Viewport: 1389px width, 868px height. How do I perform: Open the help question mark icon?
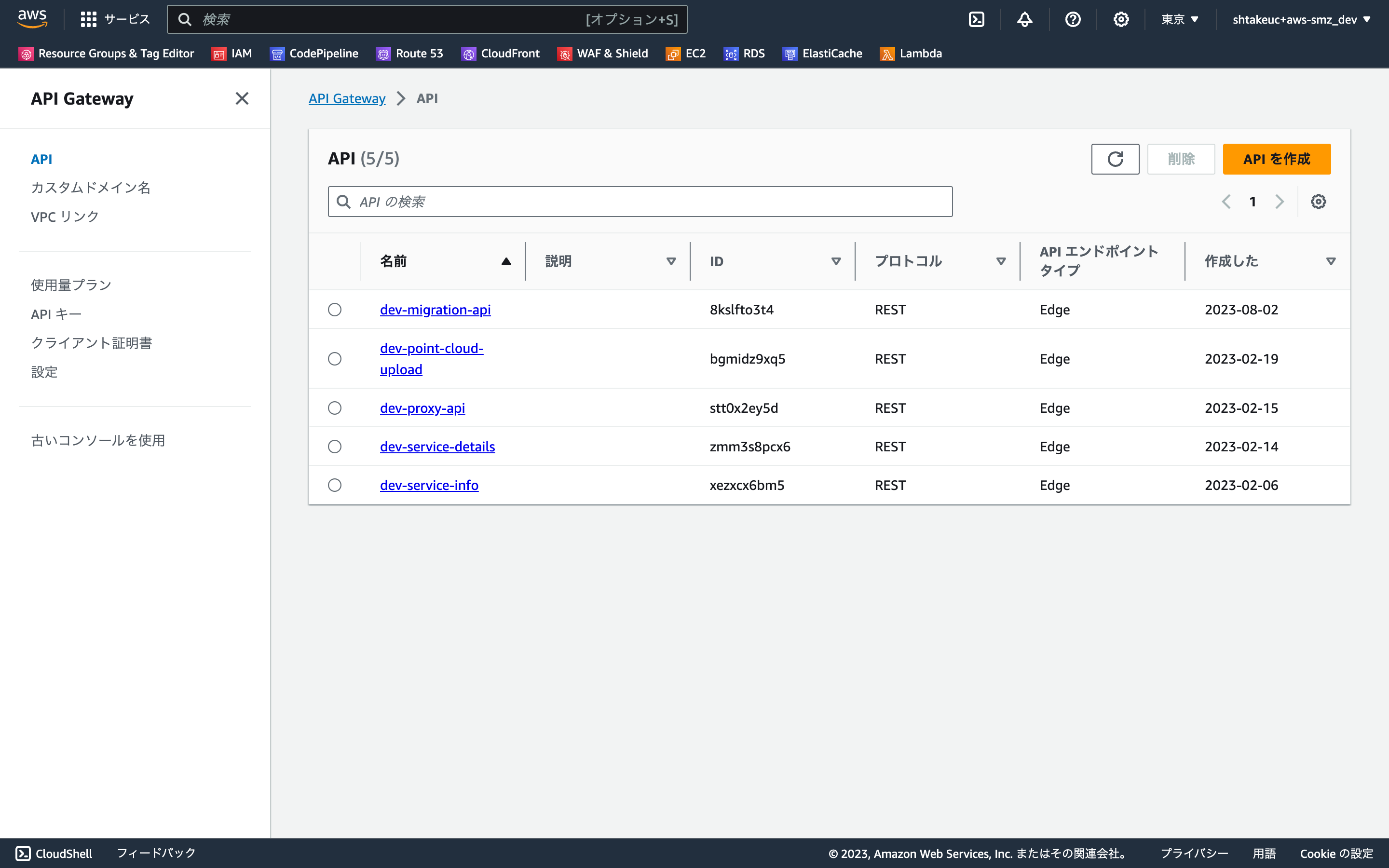pos(1073,19)
